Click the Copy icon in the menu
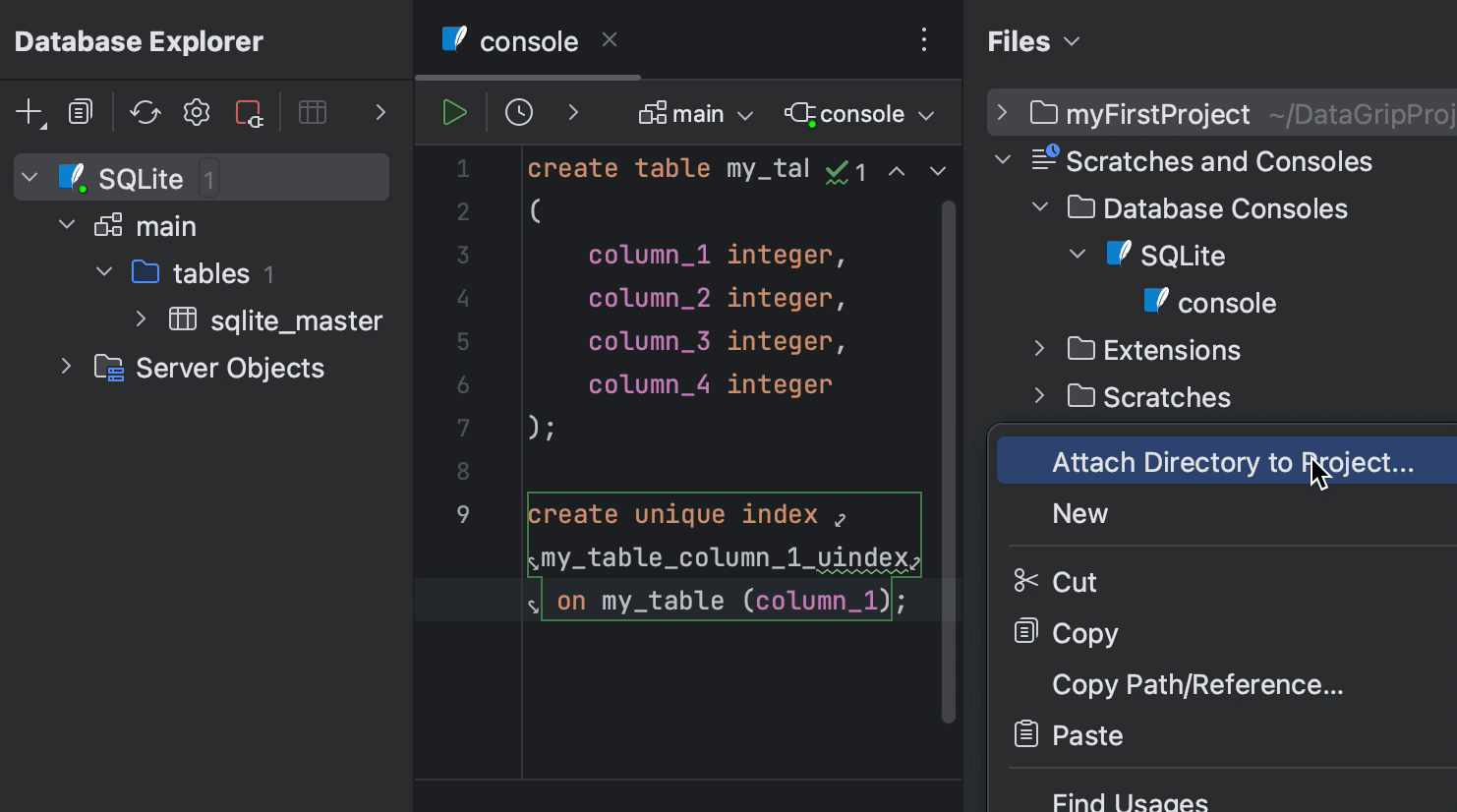The width and height of the screenshot is (1457, 812). pos(1025,632)
